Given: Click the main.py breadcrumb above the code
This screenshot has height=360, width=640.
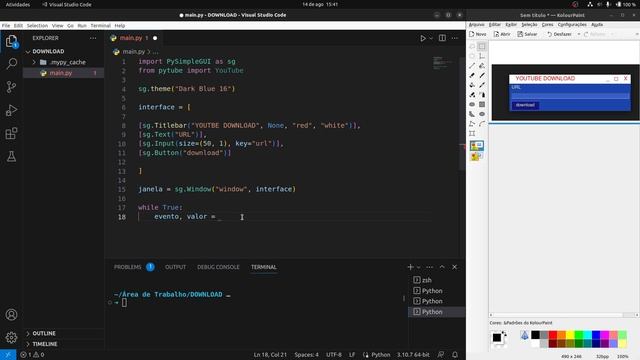Looking at the screenshot, I should click(133, 52).
